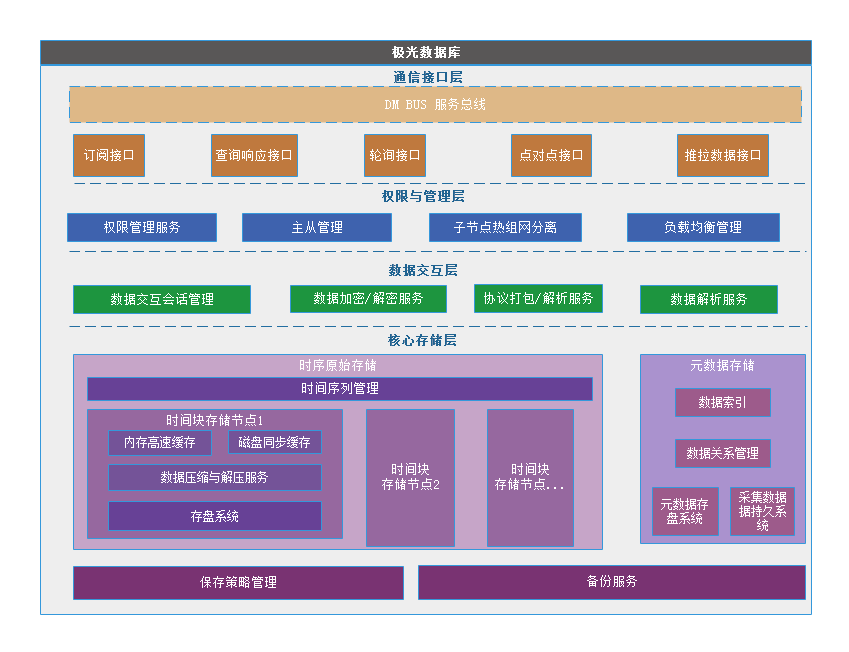849x652 pixels.
Task: Click the DM BUS 服务总线 bar
Action: (435, 104)
